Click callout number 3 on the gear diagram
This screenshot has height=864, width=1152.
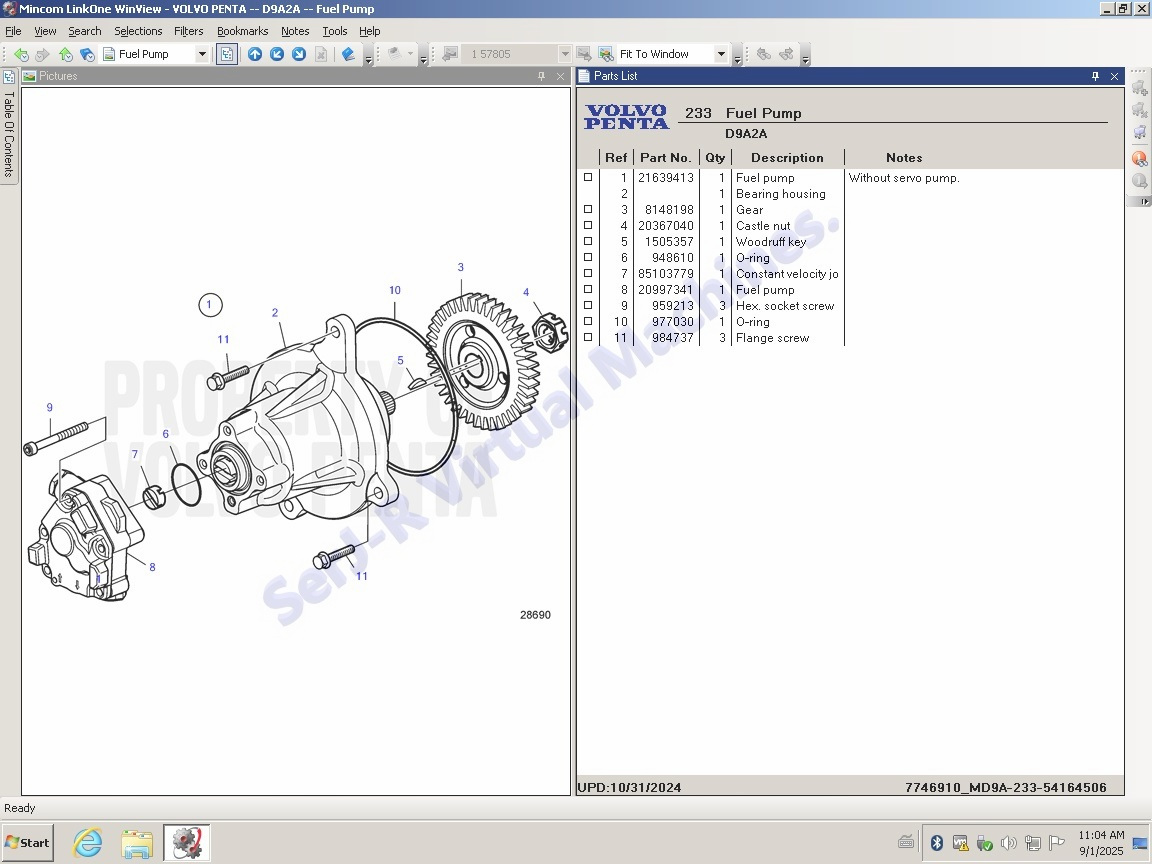pyautogui.click(x=460, y=267)
